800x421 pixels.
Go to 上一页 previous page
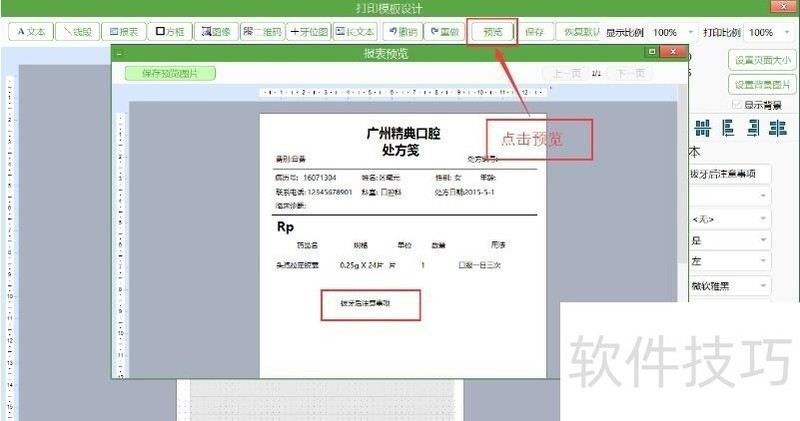567,73
